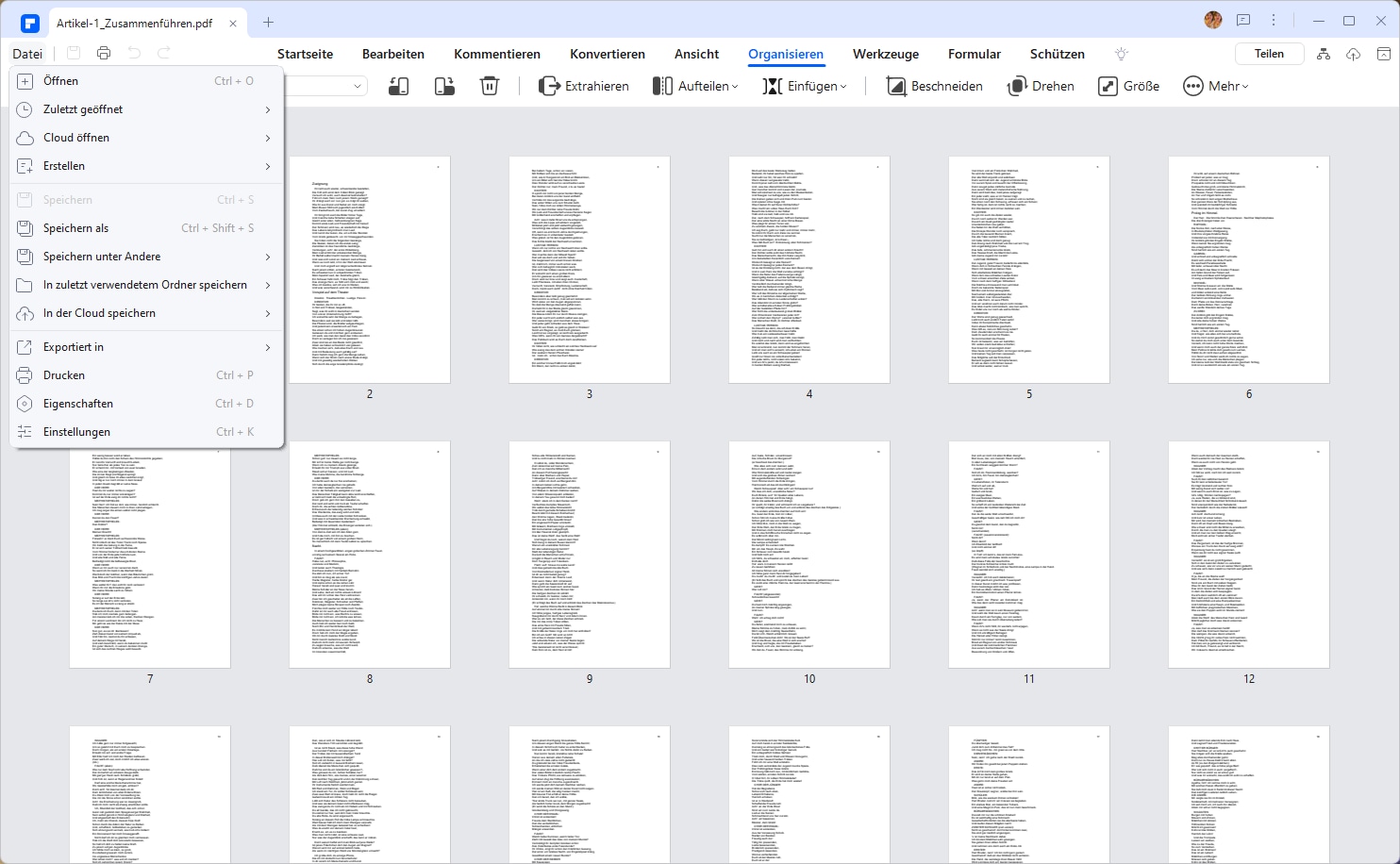The width and height of the screenshot is (1400, 864).
Task: Open the Größe page size tool
Action: (1129, 86)
